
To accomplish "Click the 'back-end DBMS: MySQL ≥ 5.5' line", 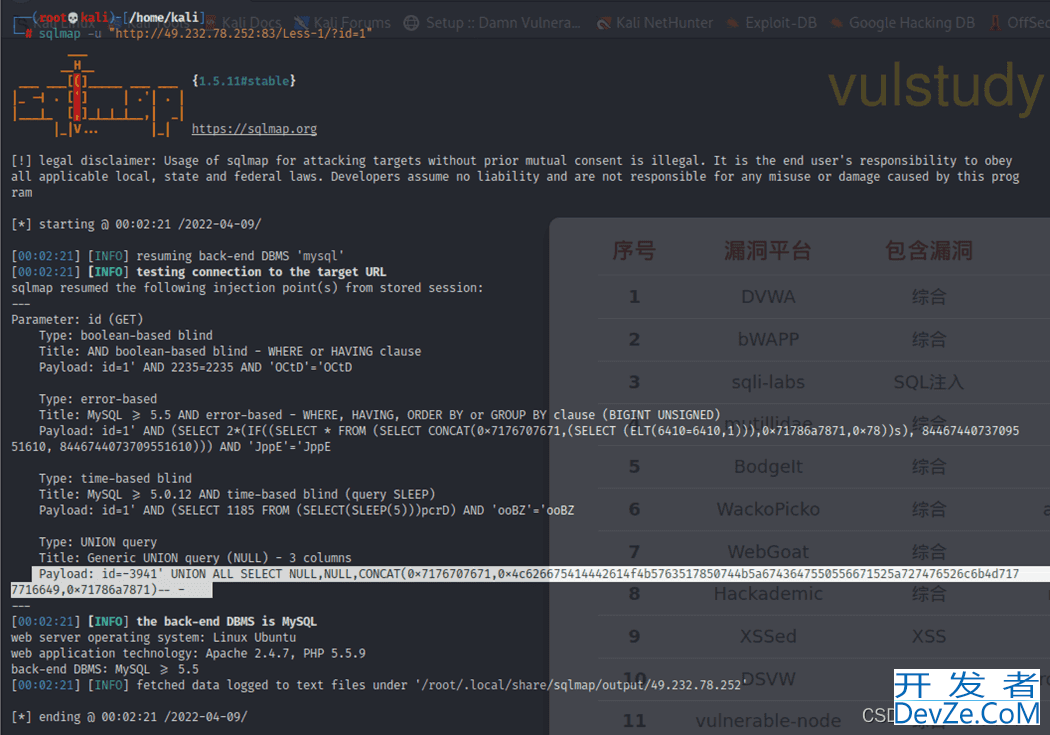I will tap(104, 669).
